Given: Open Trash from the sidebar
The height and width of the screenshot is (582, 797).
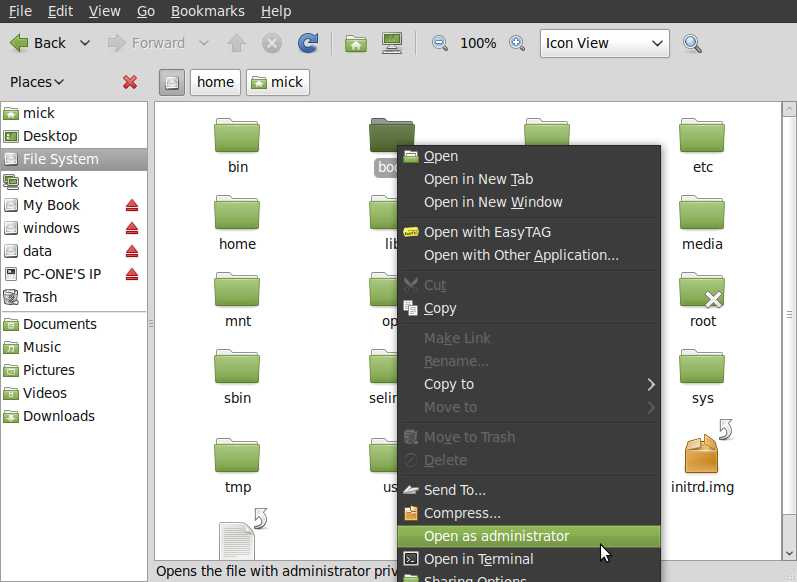Looking at the screenshot, I should pos(74,297).
